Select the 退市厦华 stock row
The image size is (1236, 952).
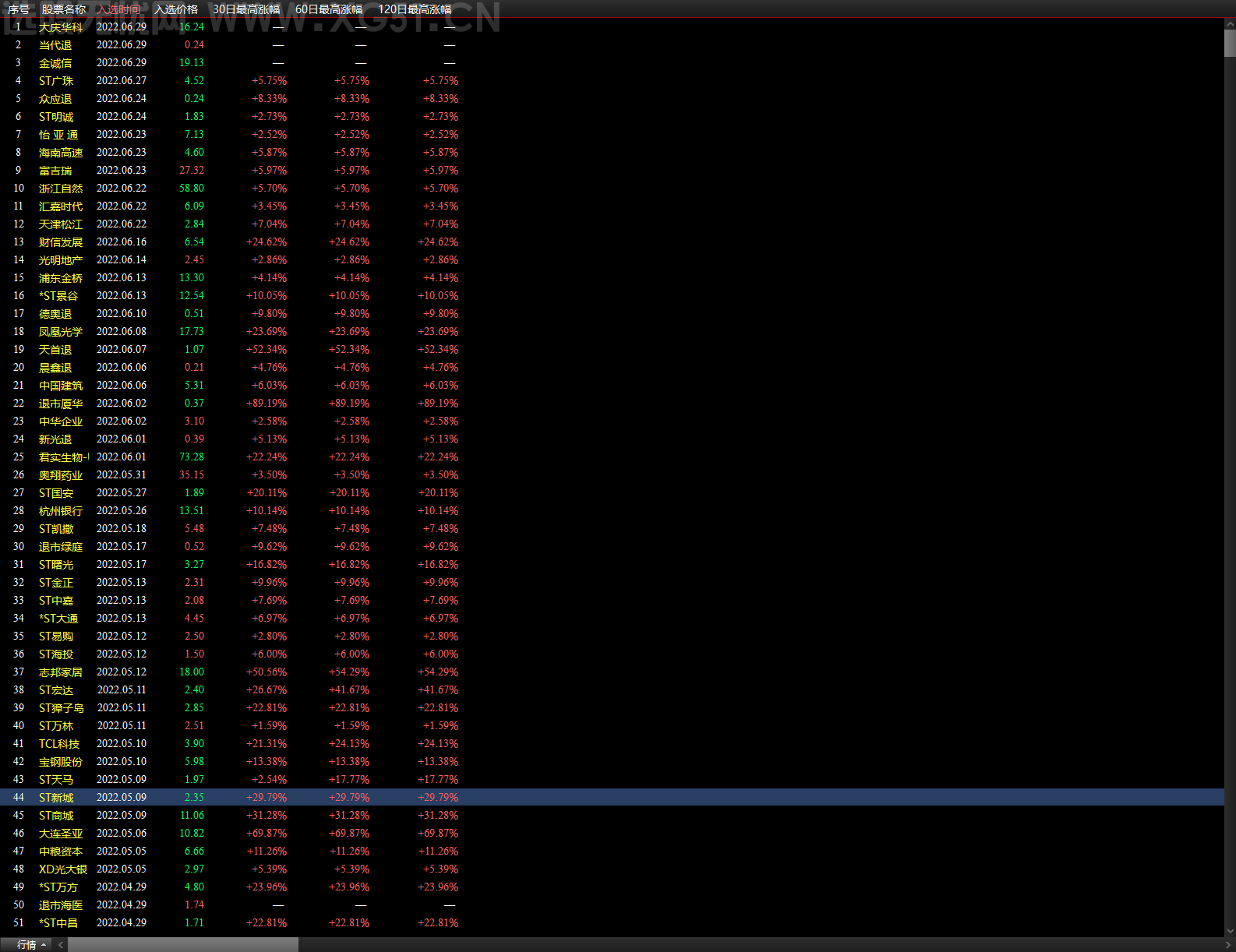click(612, 404)
